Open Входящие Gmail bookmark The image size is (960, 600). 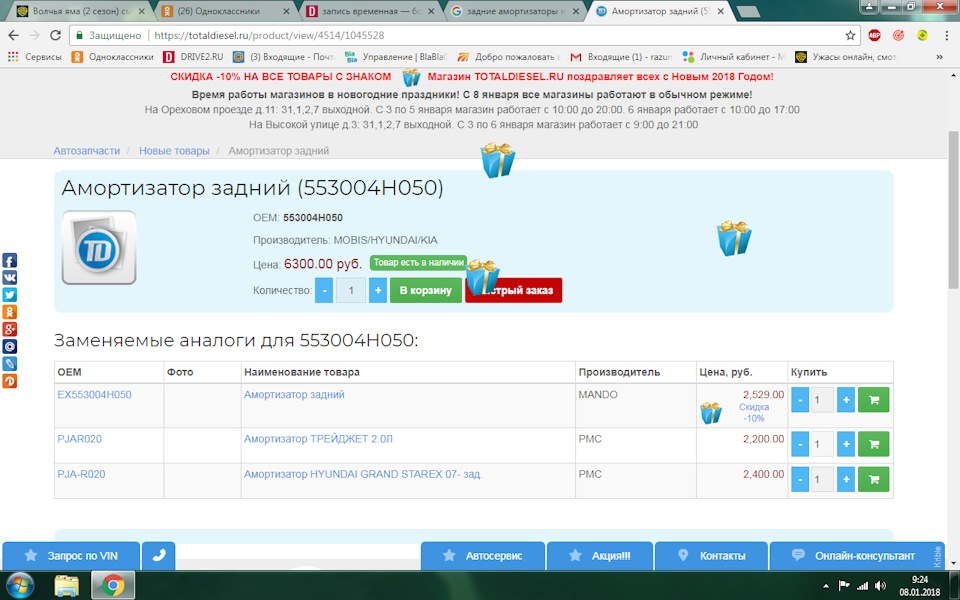tap(621, 57)
